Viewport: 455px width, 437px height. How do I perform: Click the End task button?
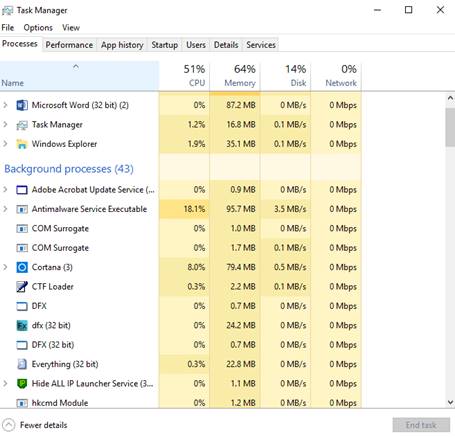(421, 425)
